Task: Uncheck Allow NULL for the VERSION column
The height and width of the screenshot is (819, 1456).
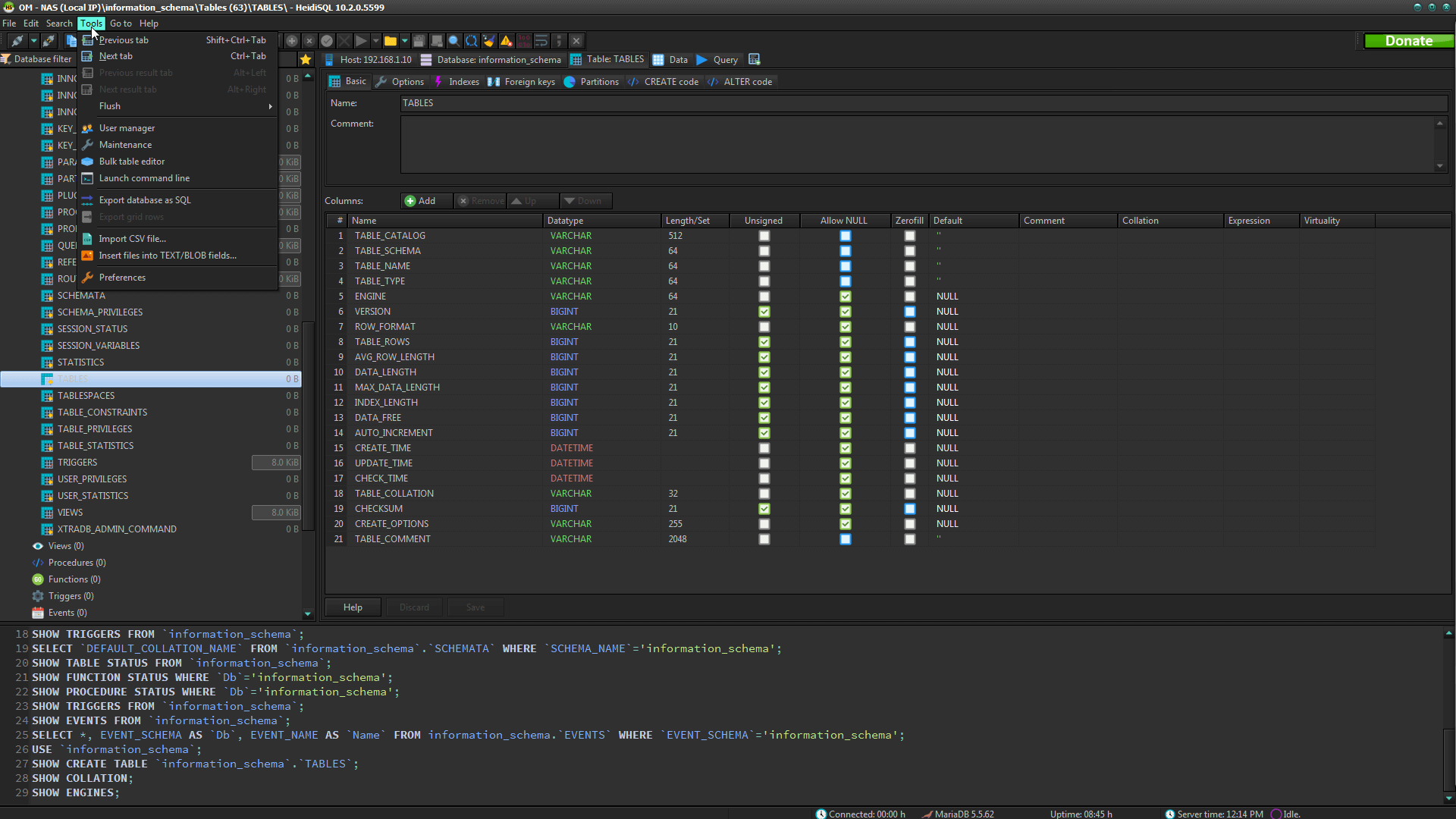Action: pos(845,312)
